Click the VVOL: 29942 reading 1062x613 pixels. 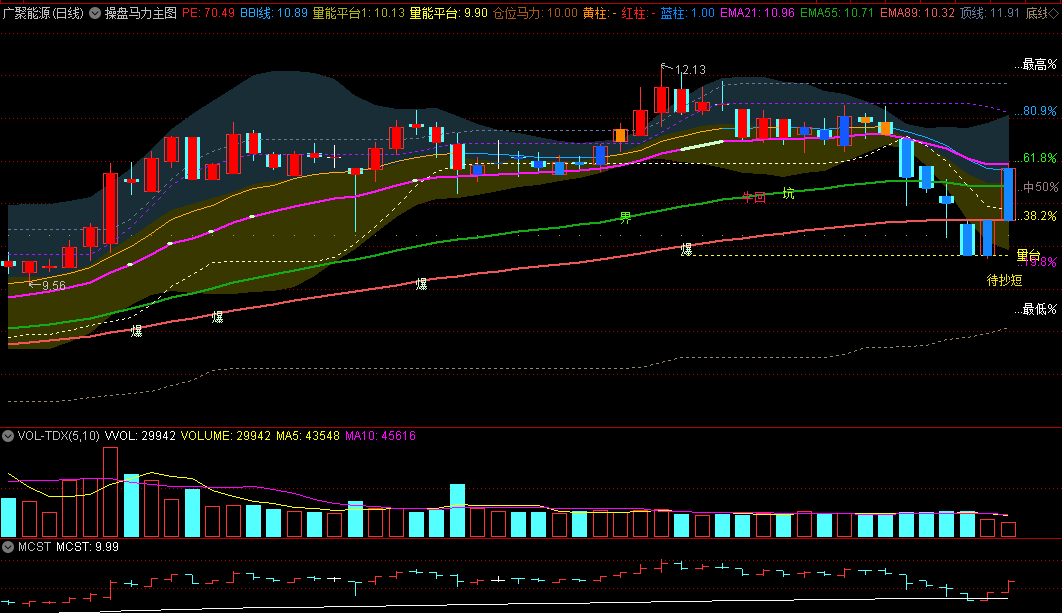(140, 436)
